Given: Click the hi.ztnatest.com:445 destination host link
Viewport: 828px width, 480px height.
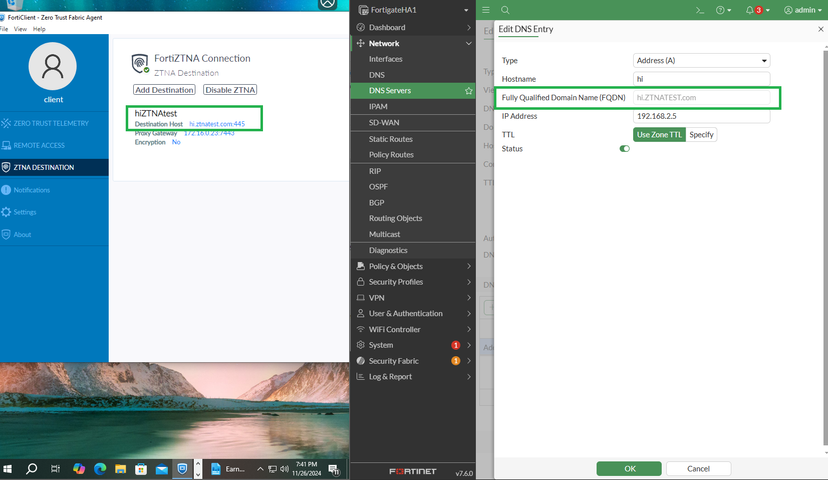Looking at the screenshot, I should [217, 124].
